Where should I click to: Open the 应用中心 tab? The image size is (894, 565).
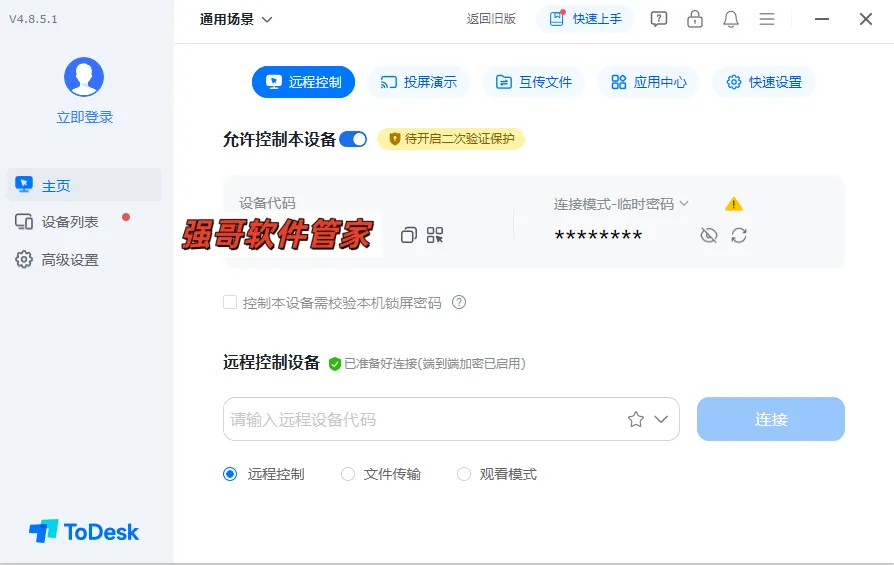648,82
